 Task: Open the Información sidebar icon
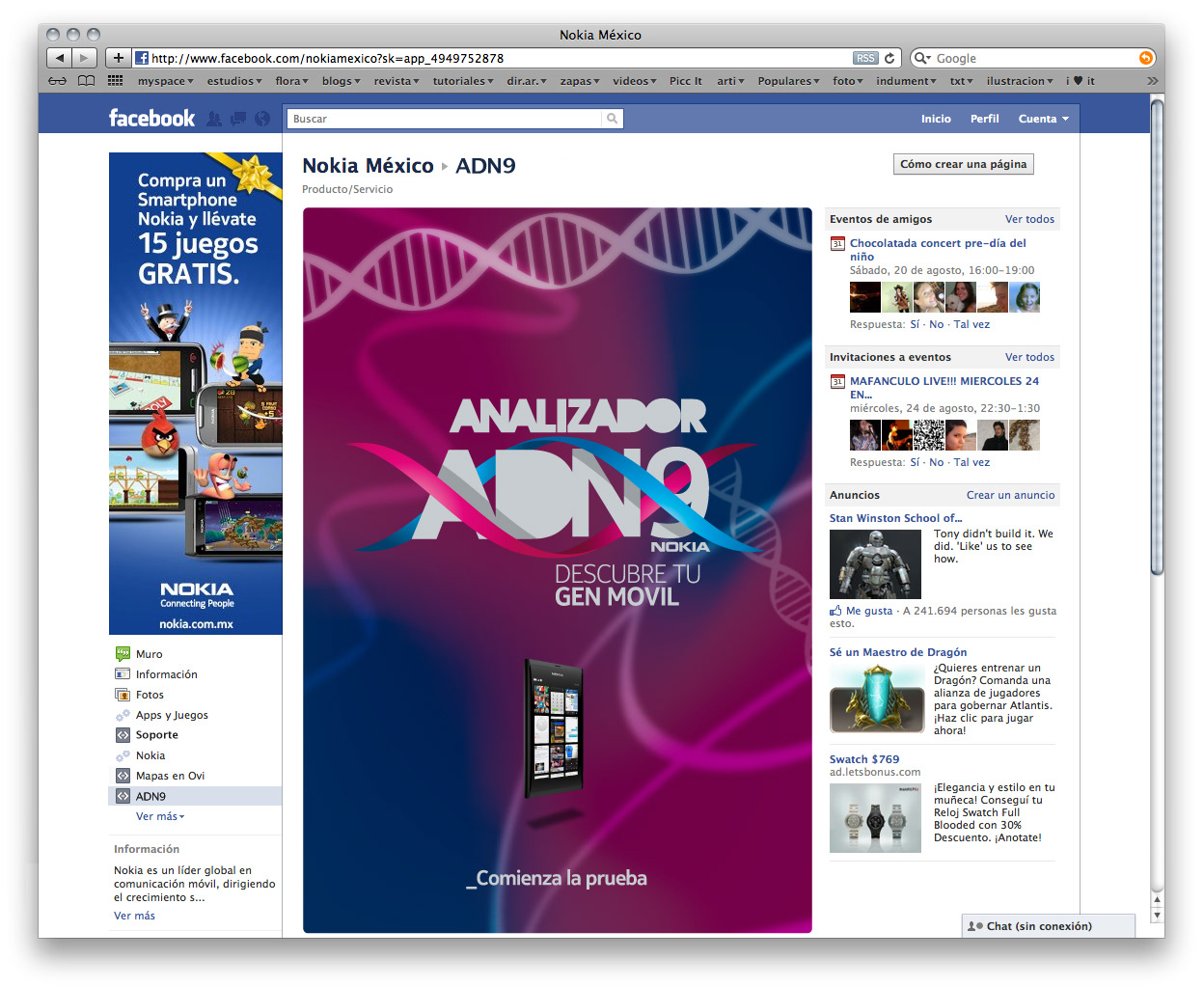point(123,673)
